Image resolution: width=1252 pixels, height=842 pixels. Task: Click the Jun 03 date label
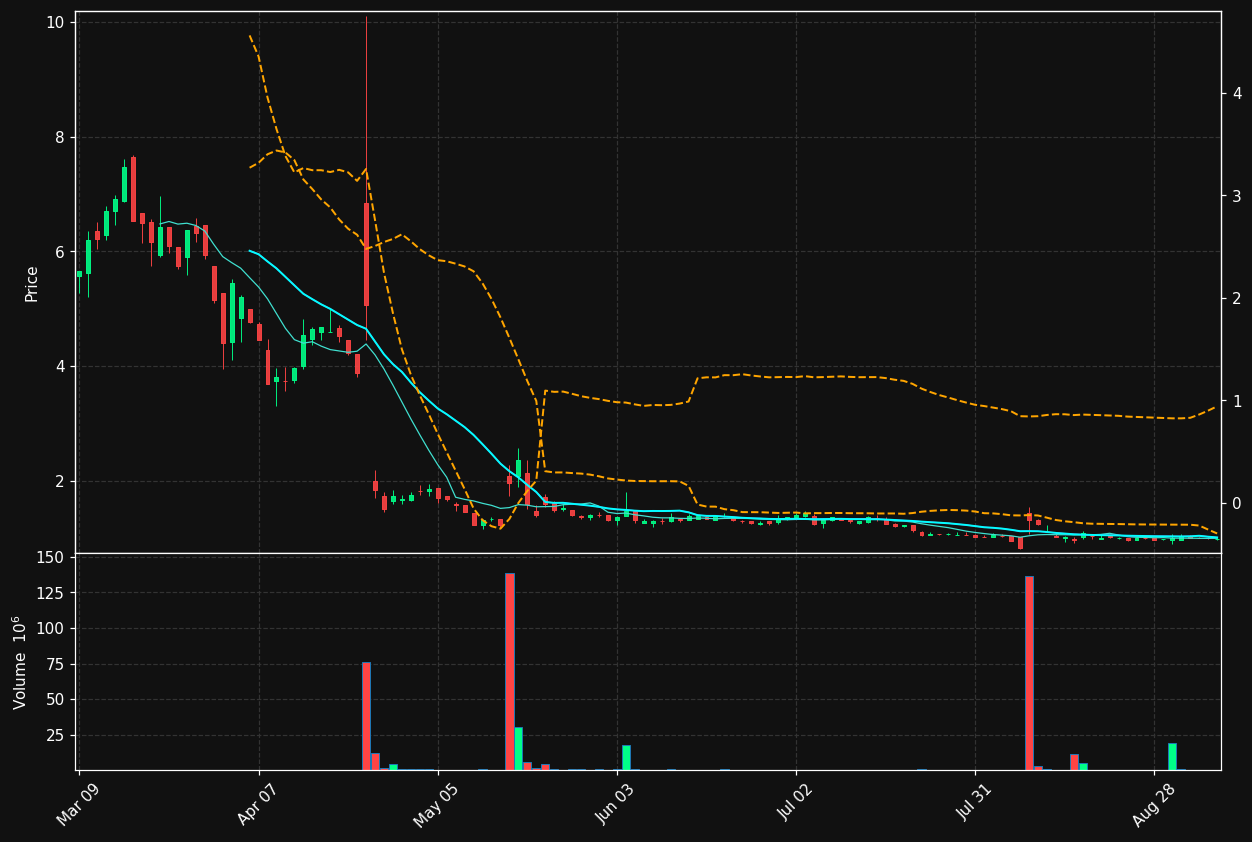[x=616, y=804]
